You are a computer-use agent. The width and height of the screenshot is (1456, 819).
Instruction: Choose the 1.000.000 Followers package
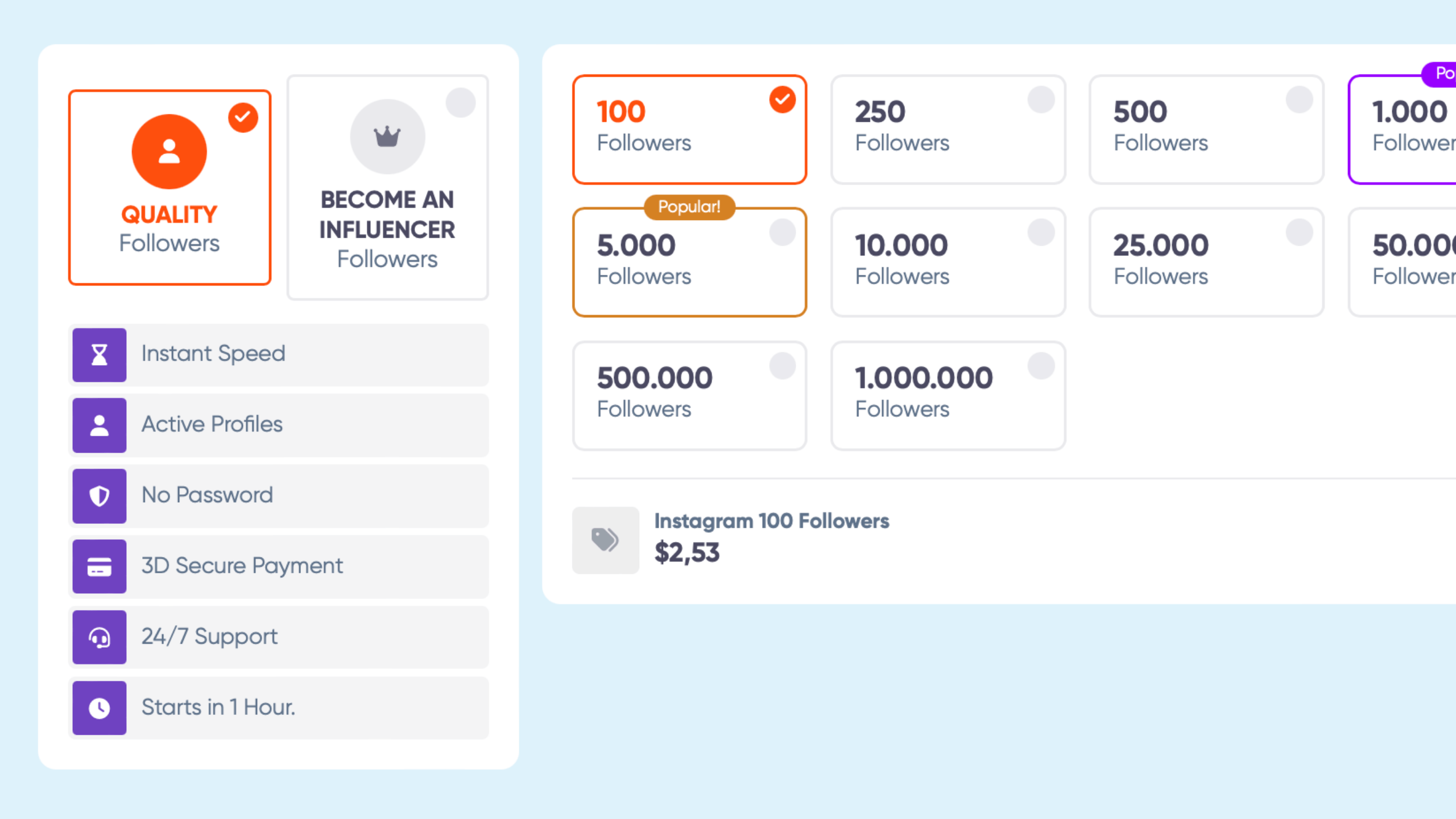[948, 396]
